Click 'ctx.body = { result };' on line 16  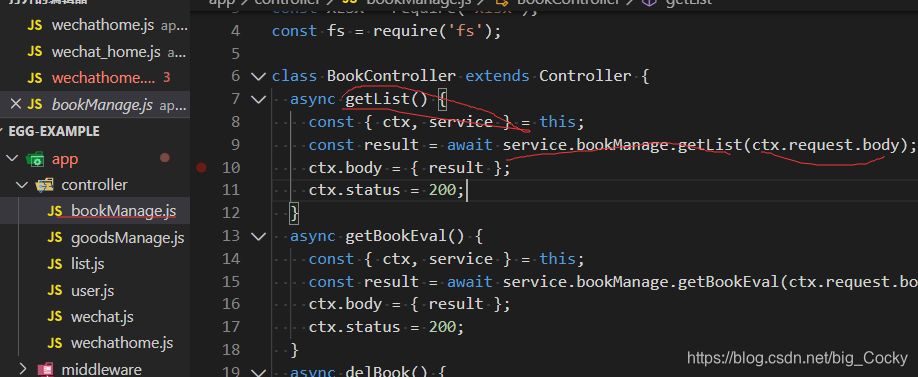tap(410, 304)
